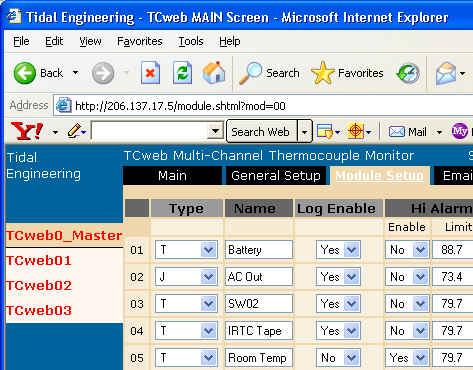Open the TCweb03 module link
This screenshot has height=370, width=473.
[39, 310]
